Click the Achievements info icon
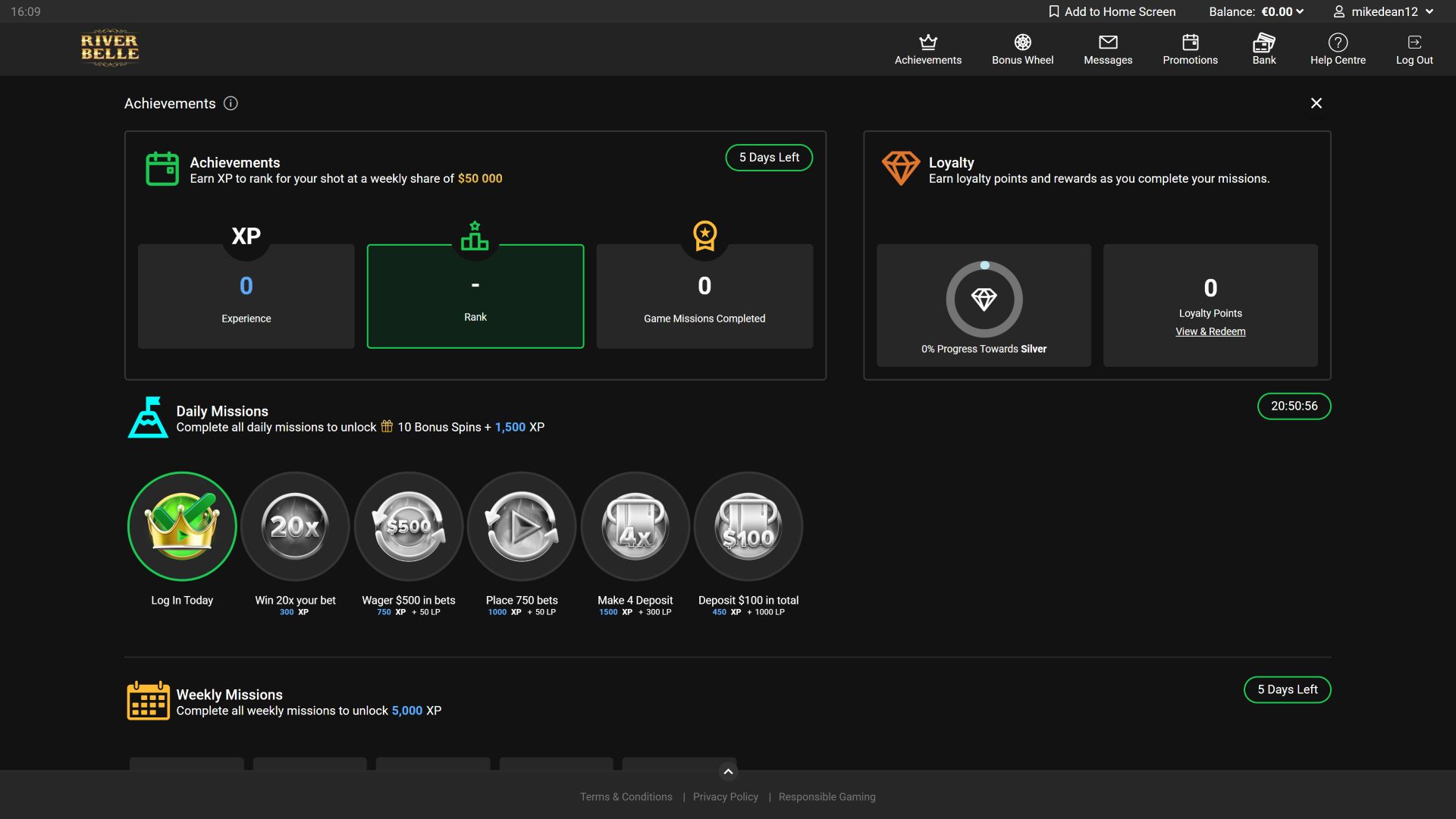This screenshot has height=819, width=1456. click(231, 103)
